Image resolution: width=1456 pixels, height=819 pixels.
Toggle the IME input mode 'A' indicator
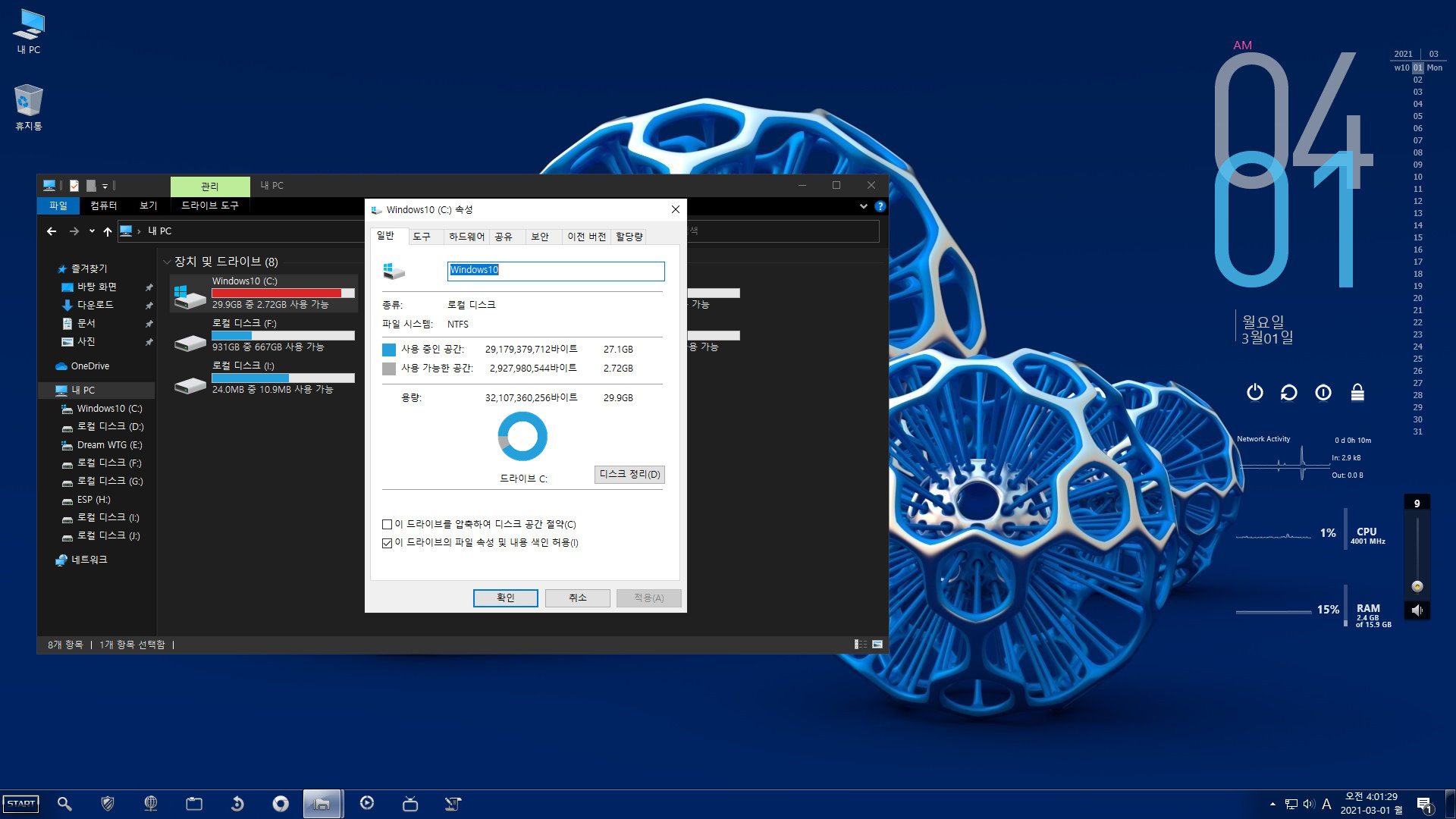tap(1326, 804)
